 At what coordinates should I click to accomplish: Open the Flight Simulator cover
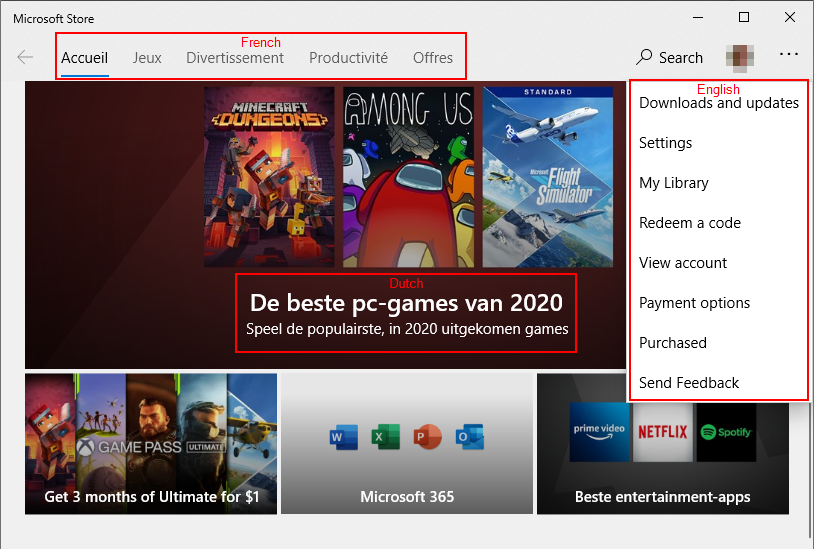click(x=548, y=177)
